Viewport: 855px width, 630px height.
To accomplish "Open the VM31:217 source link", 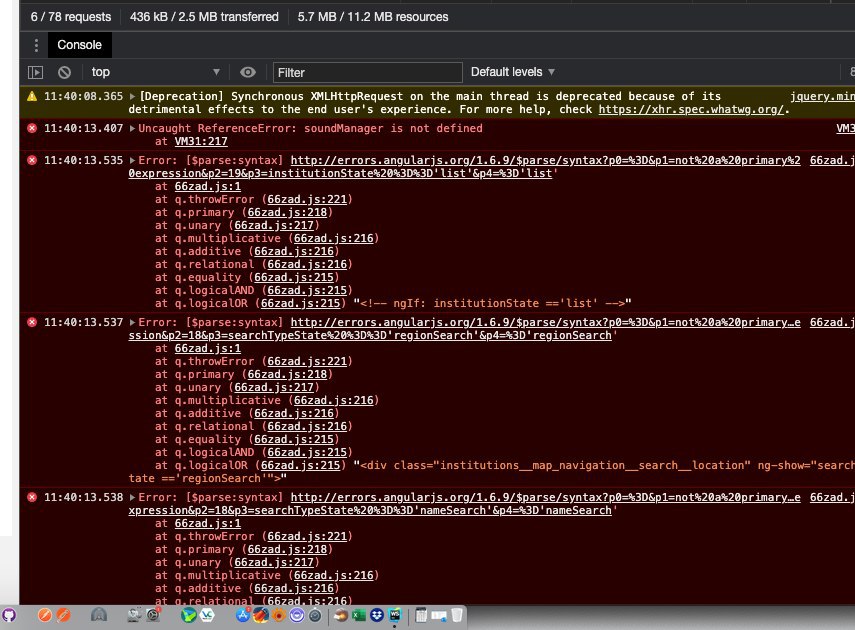I will [201, 141].
